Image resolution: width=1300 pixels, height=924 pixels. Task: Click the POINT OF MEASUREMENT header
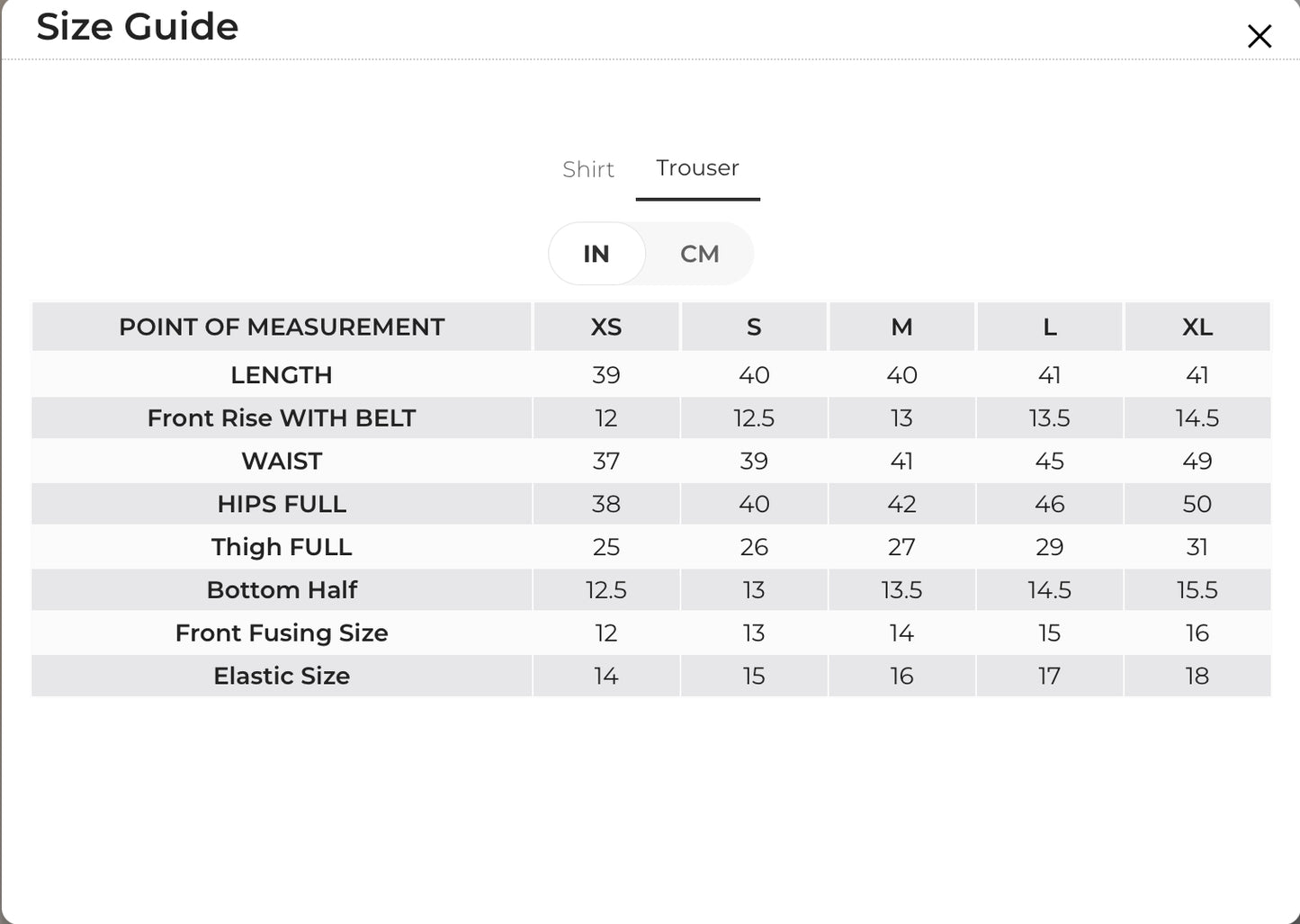tap(282, 327)
